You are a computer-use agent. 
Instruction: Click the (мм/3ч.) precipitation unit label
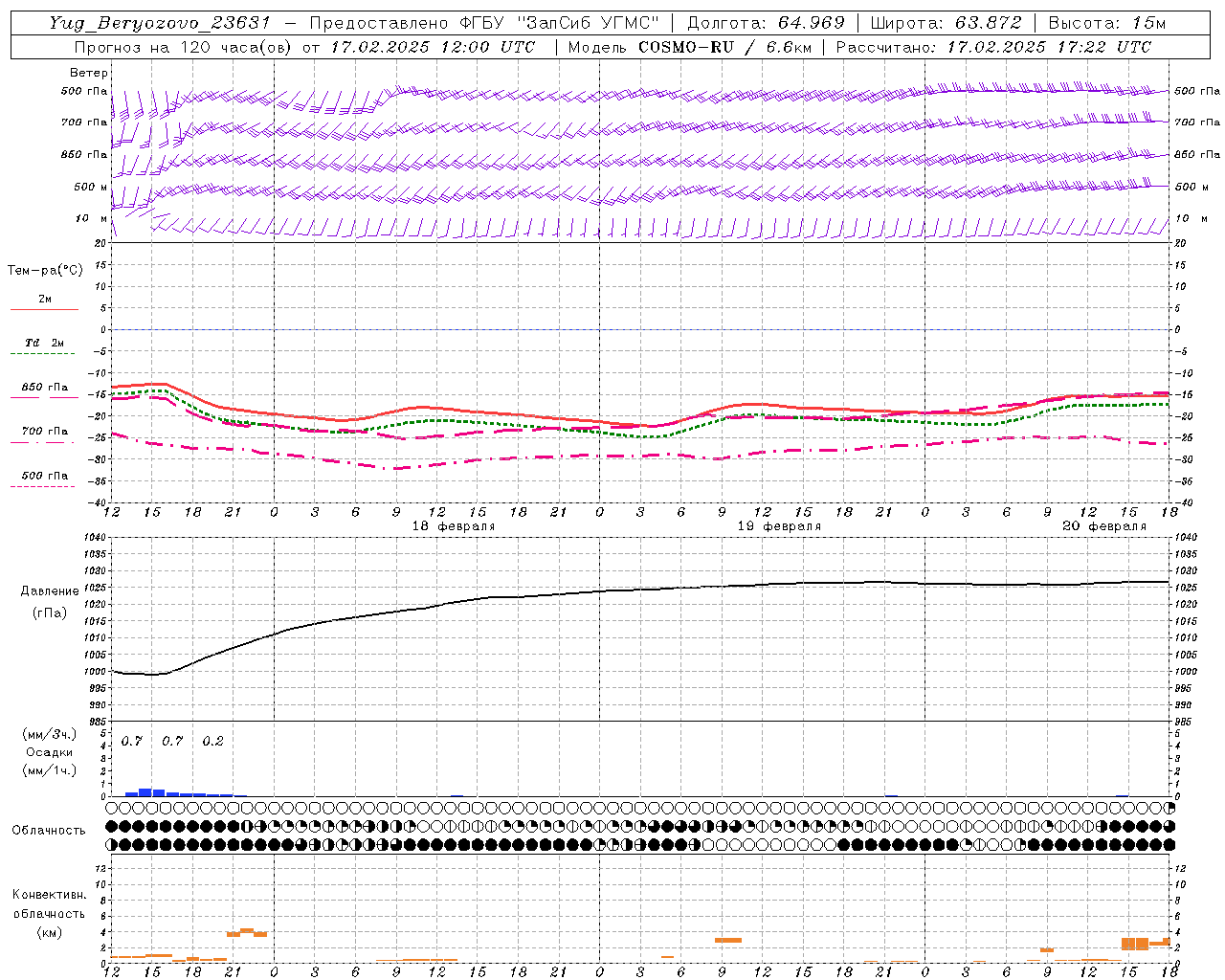[x=49, y=734]
